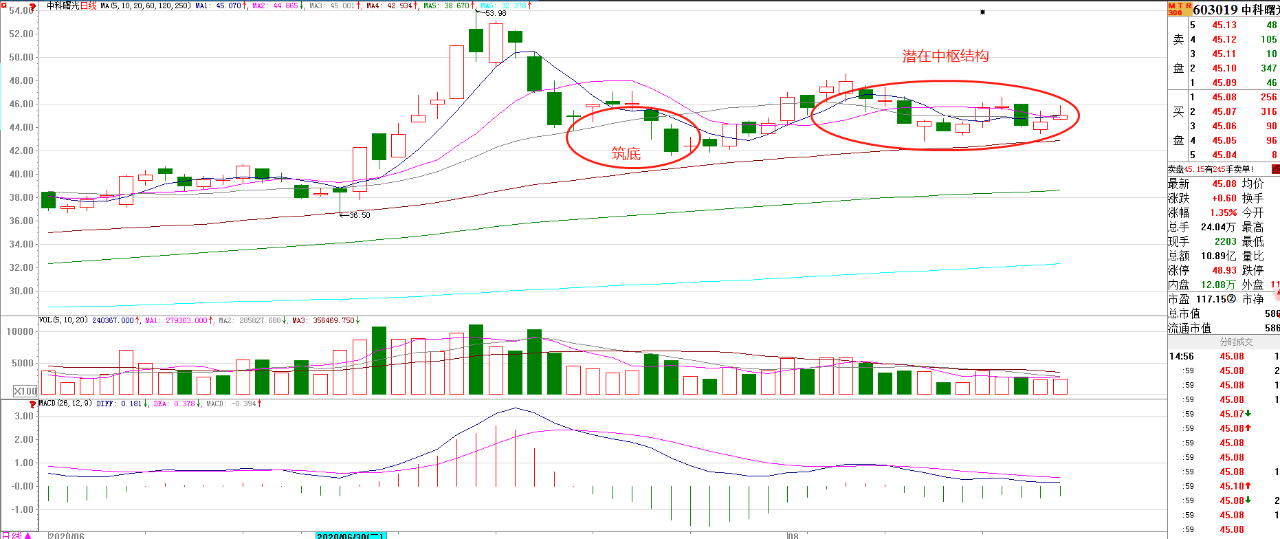Select sell level 3 price 45.11
This screenshot has width=1280, height=539.
[x=1224, y=54]
